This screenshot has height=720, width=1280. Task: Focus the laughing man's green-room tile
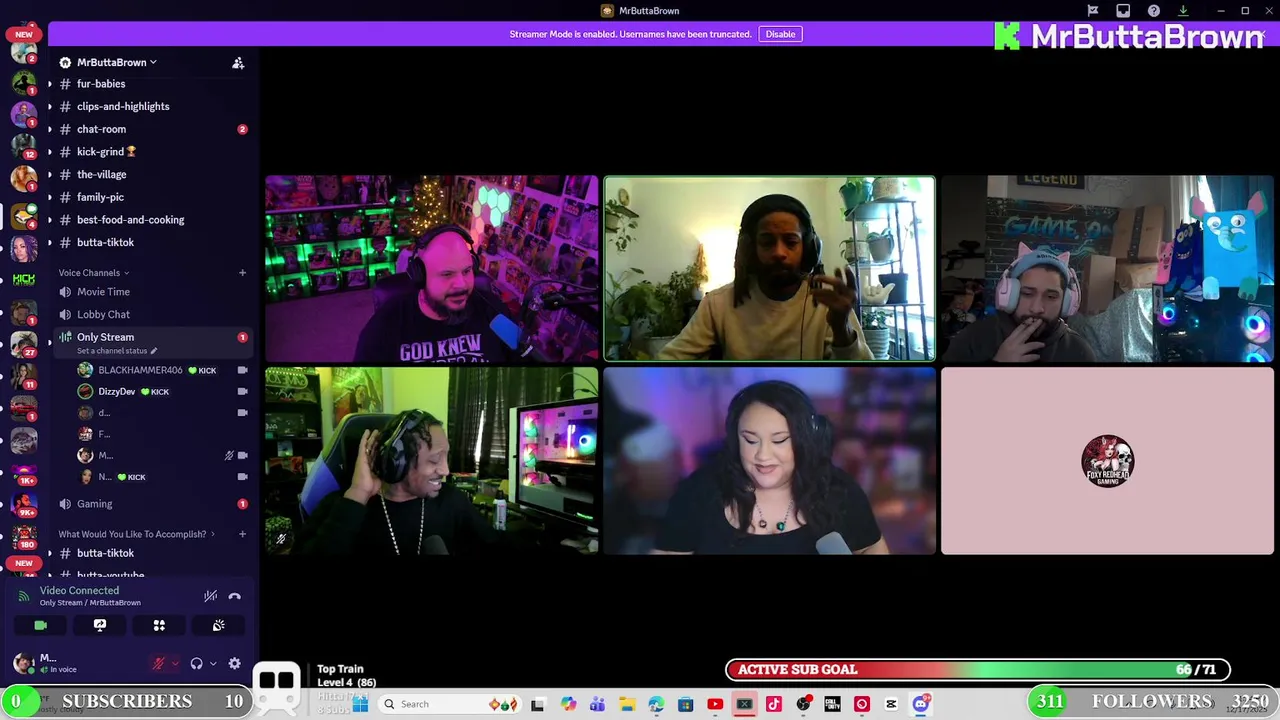432,461
